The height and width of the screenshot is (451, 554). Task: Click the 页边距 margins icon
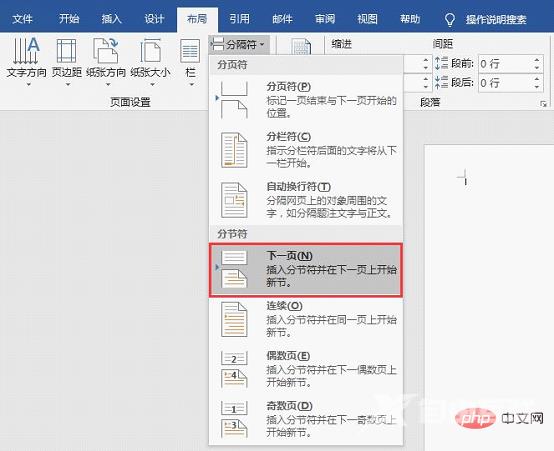pyautogui.click(x=66, y=51)
